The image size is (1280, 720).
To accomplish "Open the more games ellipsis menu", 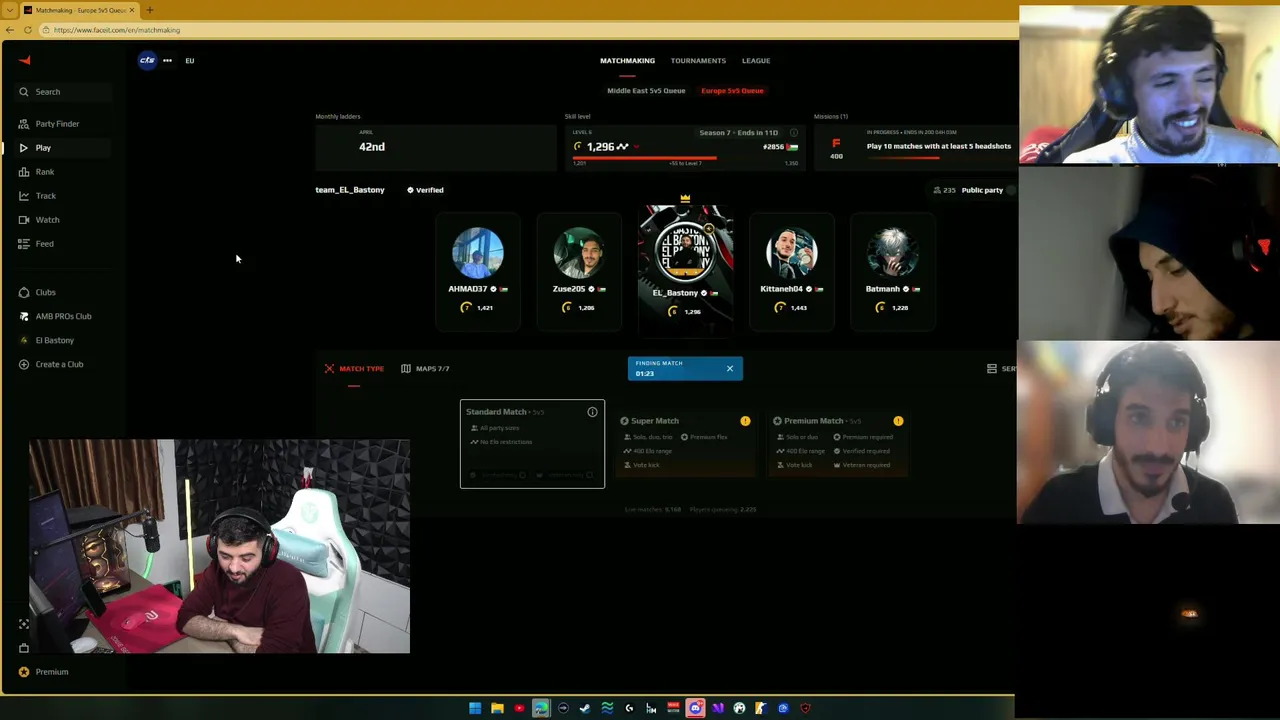I will [167, 61].
